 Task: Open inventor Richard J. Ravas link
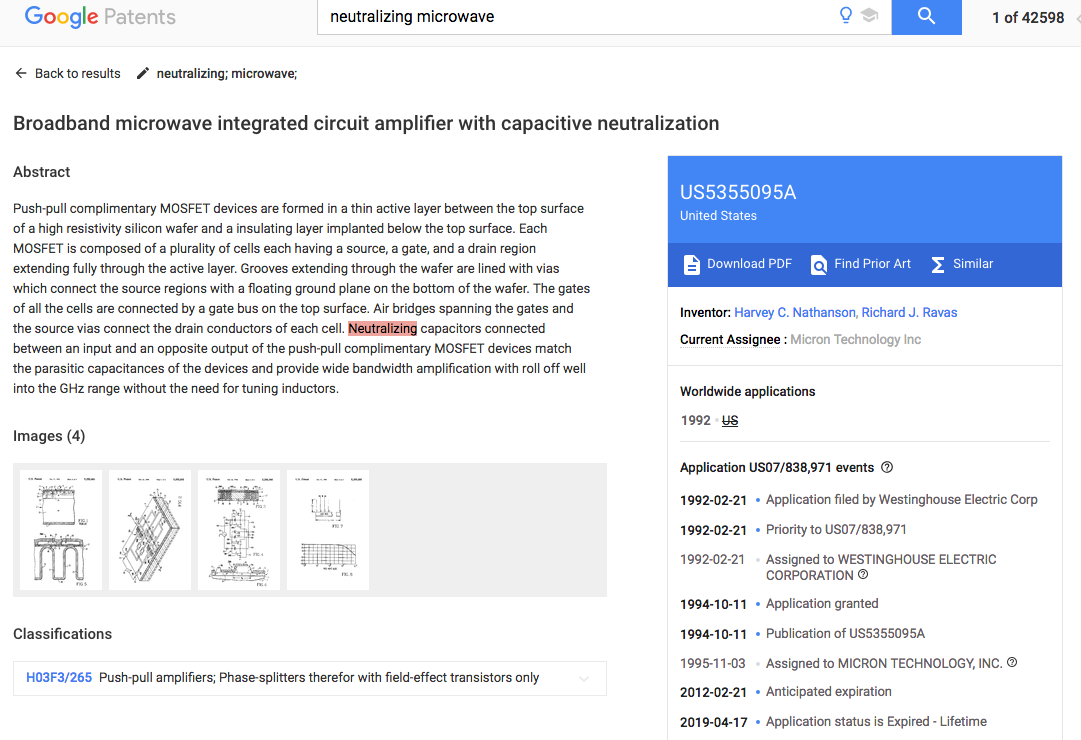(x=909, y=312)
